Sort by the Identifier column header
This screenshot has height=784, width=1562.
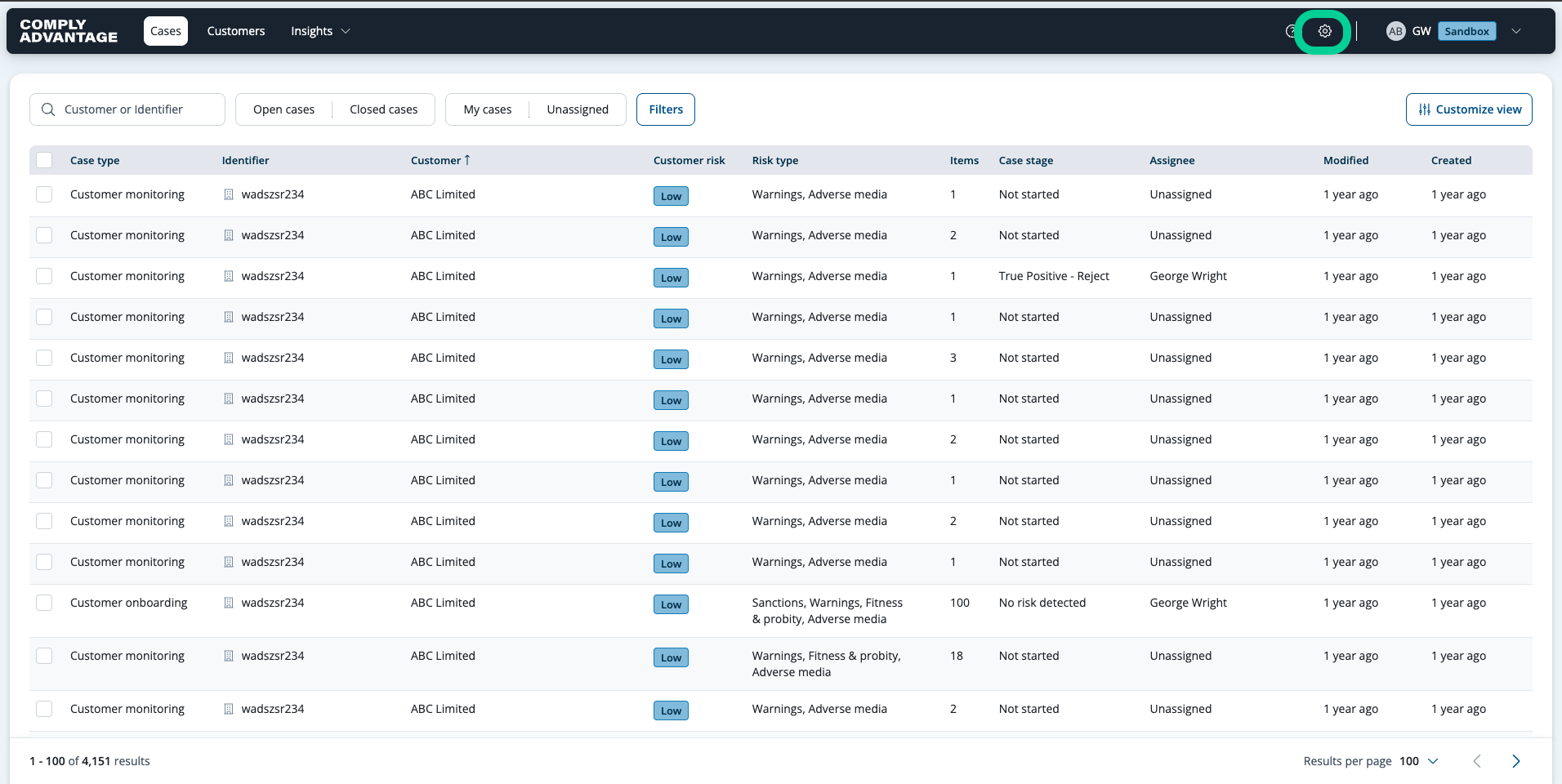click(245, 160)
